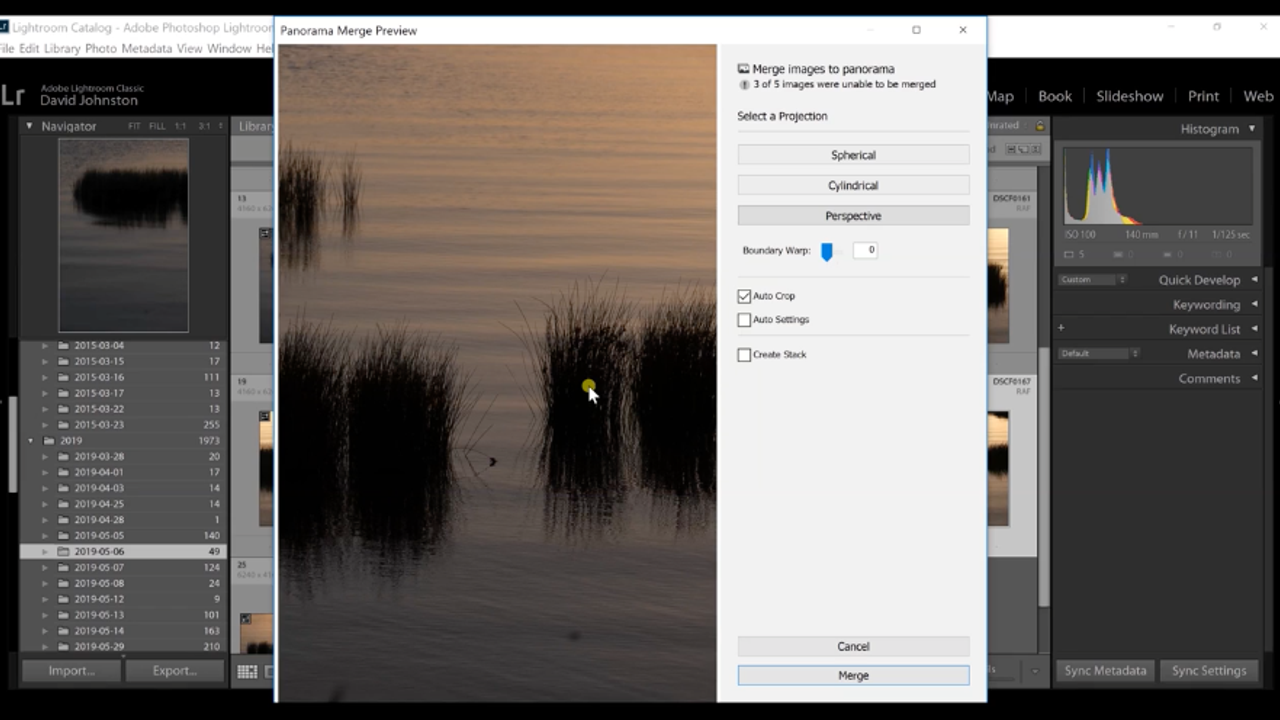This screenshot has width=1280, height=720.
Task: Select the Spherical projection
Action: click(x=853, y=155)
